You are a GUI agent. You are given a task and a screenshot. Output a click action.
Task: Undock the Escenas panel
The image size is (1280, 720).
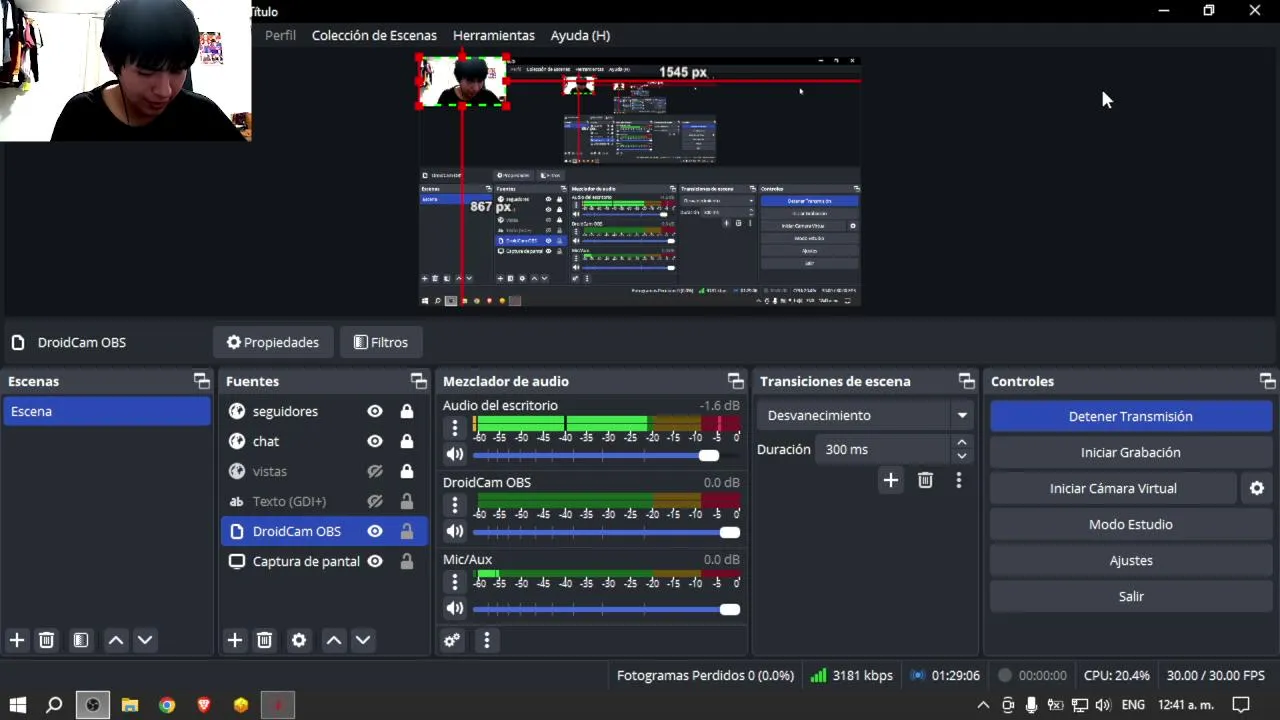pos(202,381)
